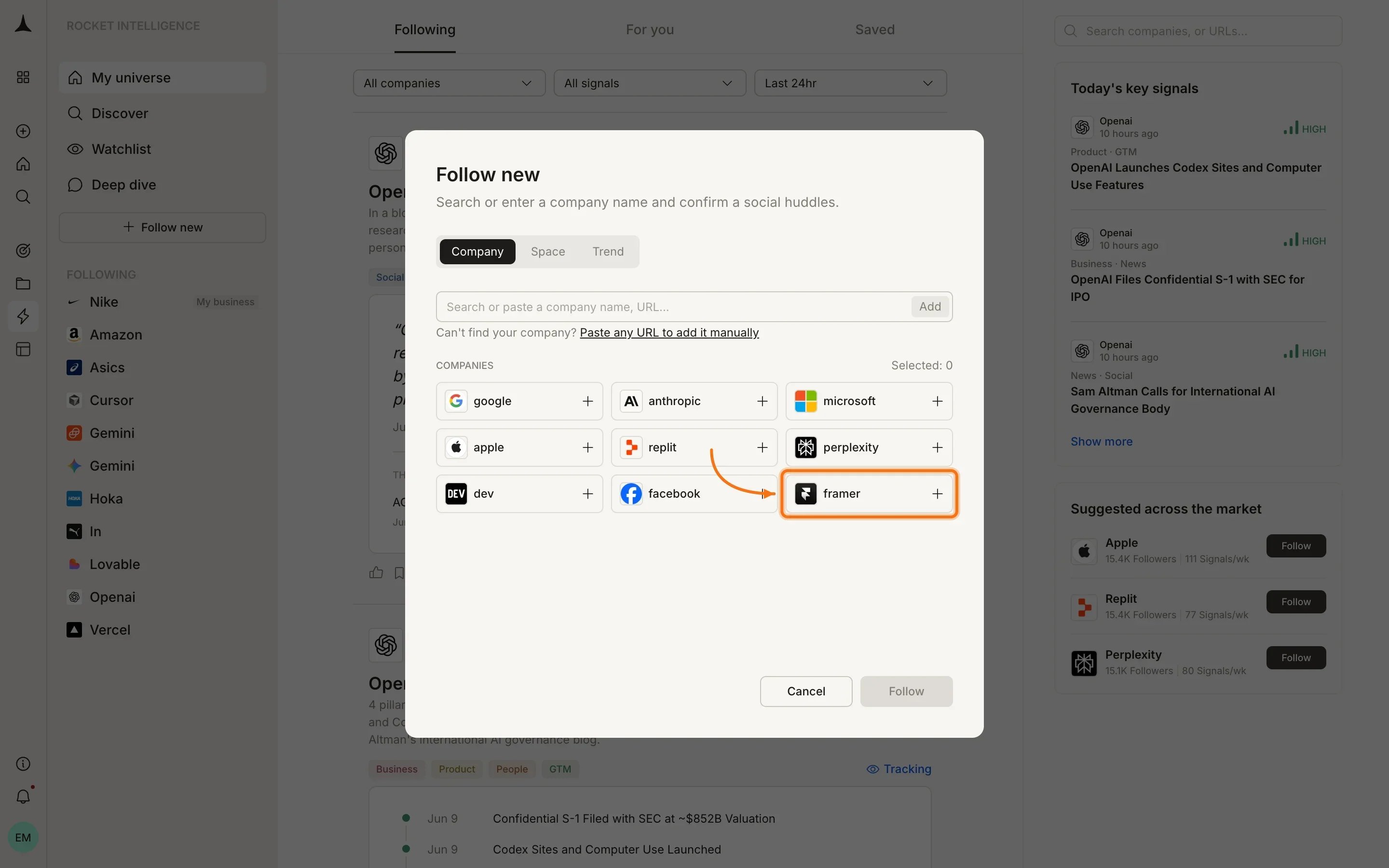
Task: Click the Perplexity logo in suggested list
Action: 1084,663
